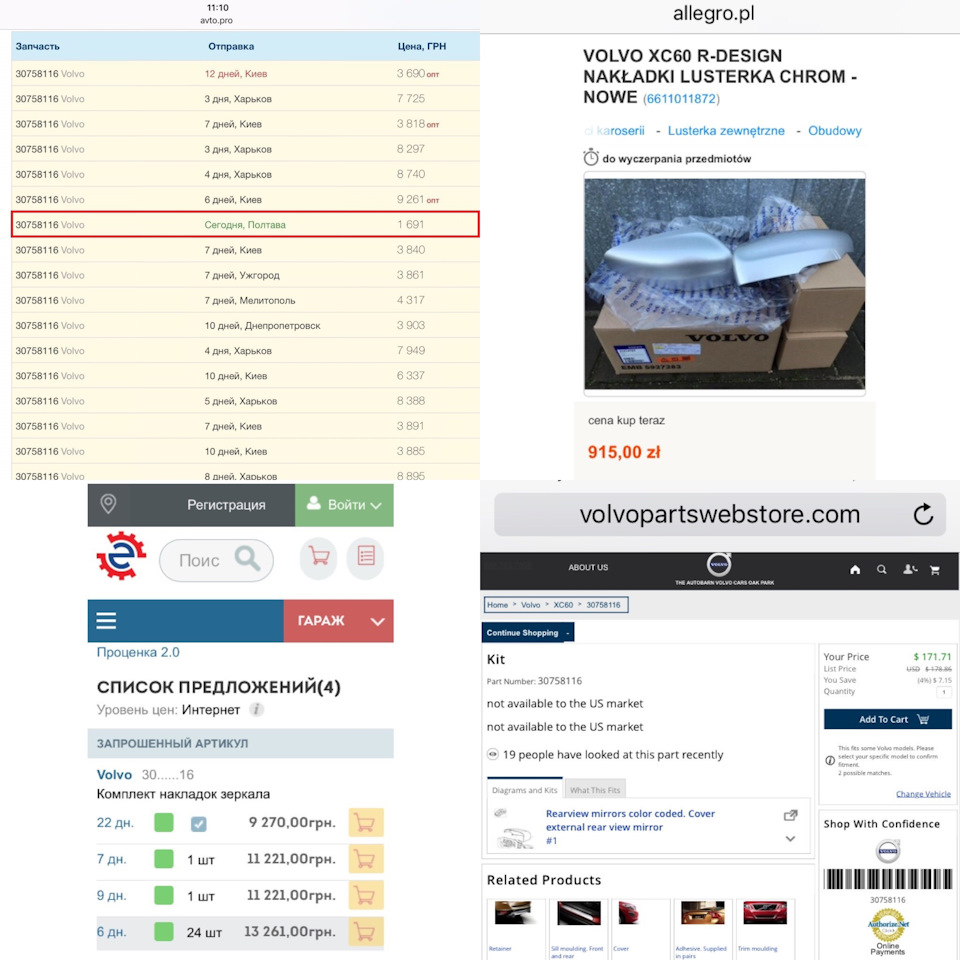Open Lusterka zewnętrzne category link

[x=726, y=130]
